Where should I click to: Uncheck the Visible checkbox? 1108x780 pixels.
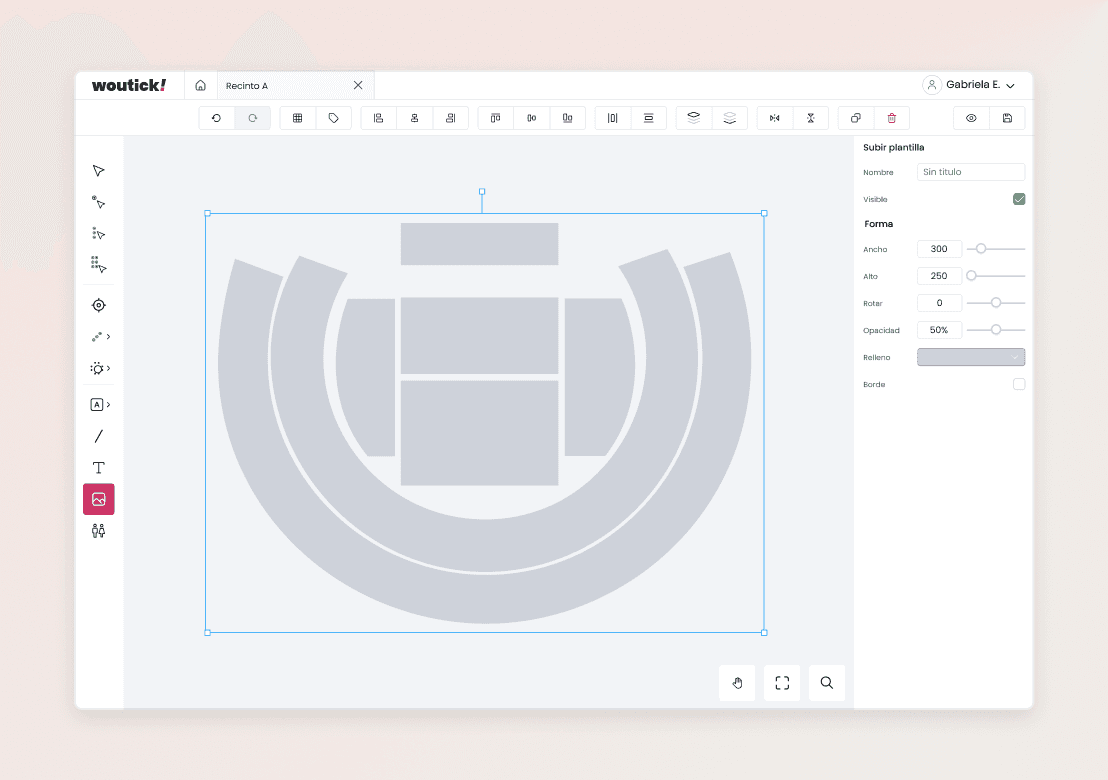click(x=1019, y=199)
